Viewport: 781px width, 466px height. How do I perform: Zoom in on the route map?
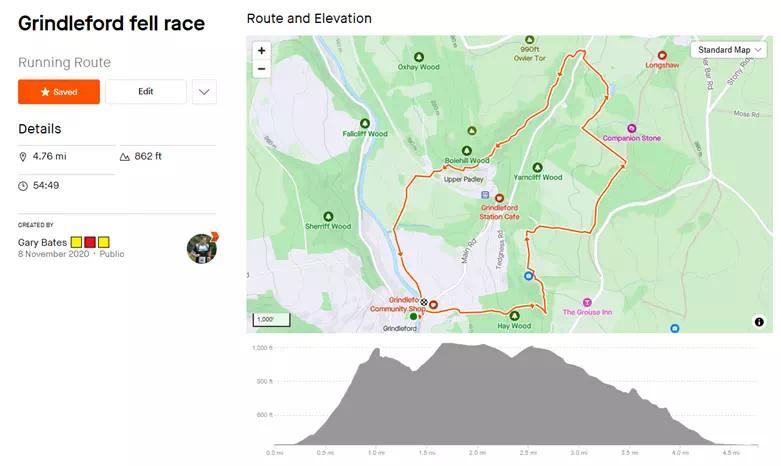click(x=262, y=50)
